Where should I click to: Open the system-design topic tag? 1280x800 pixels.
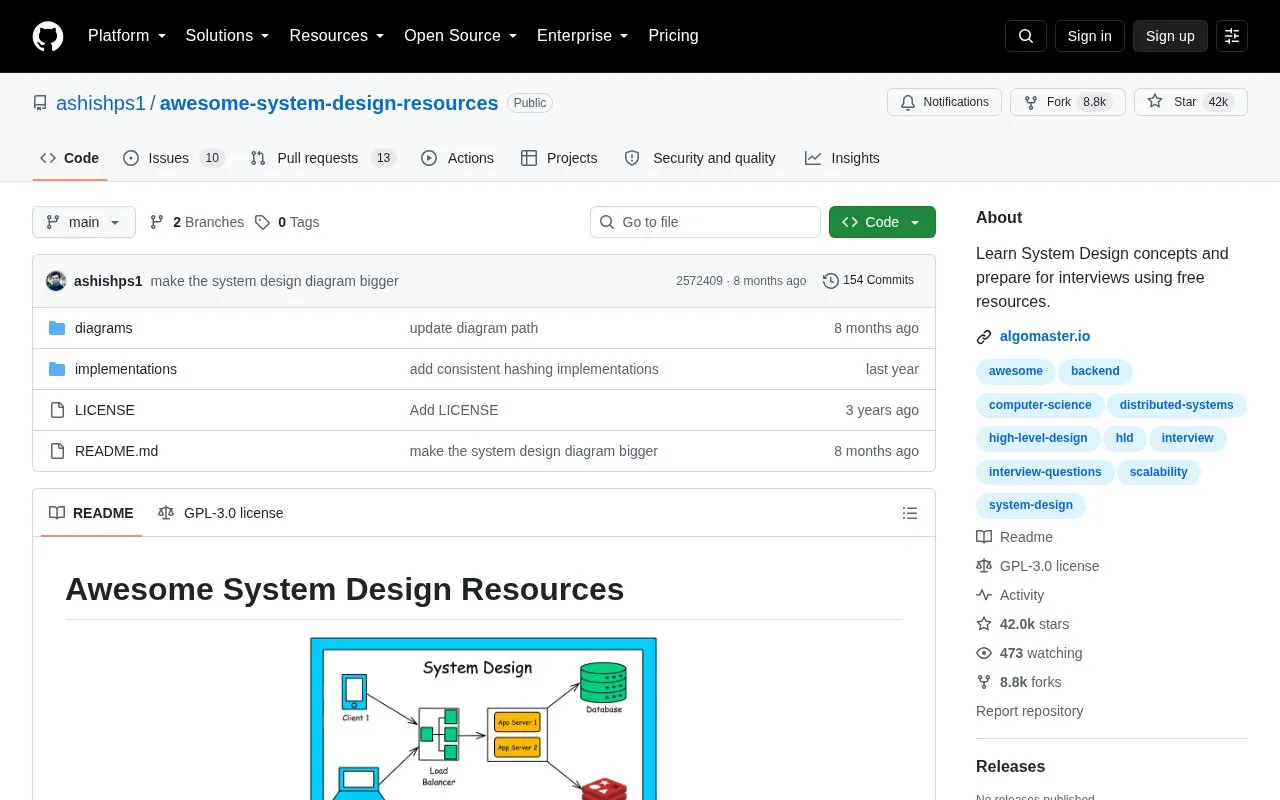(x=1031, y=505)
